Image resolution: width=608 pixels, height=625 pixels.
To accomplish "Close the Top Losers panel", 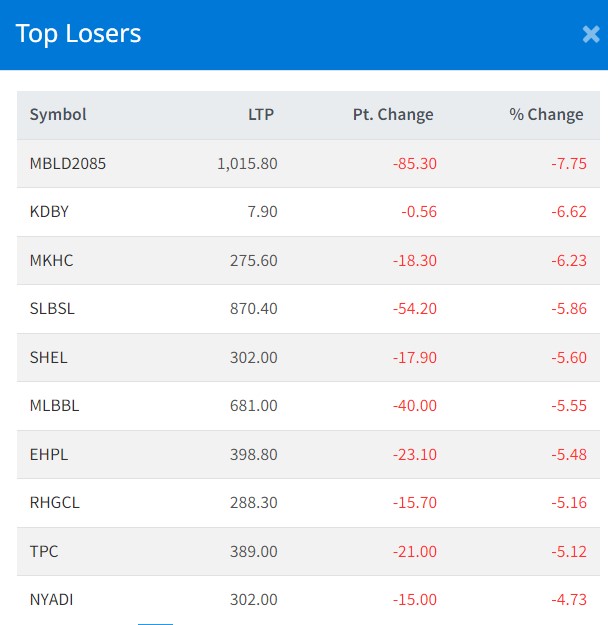I will [590, 34].
